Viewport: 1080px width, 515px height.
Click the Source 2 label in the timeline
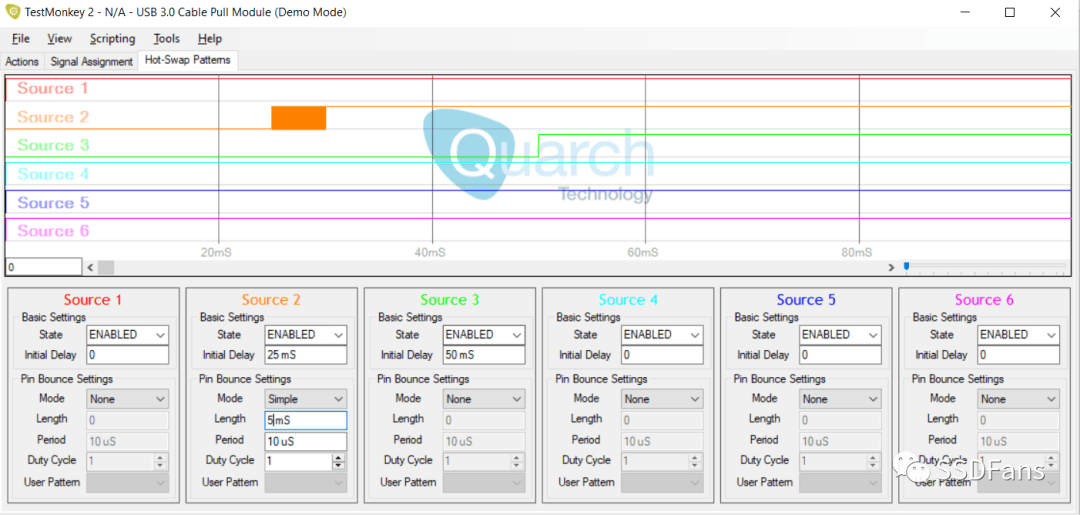54,117
